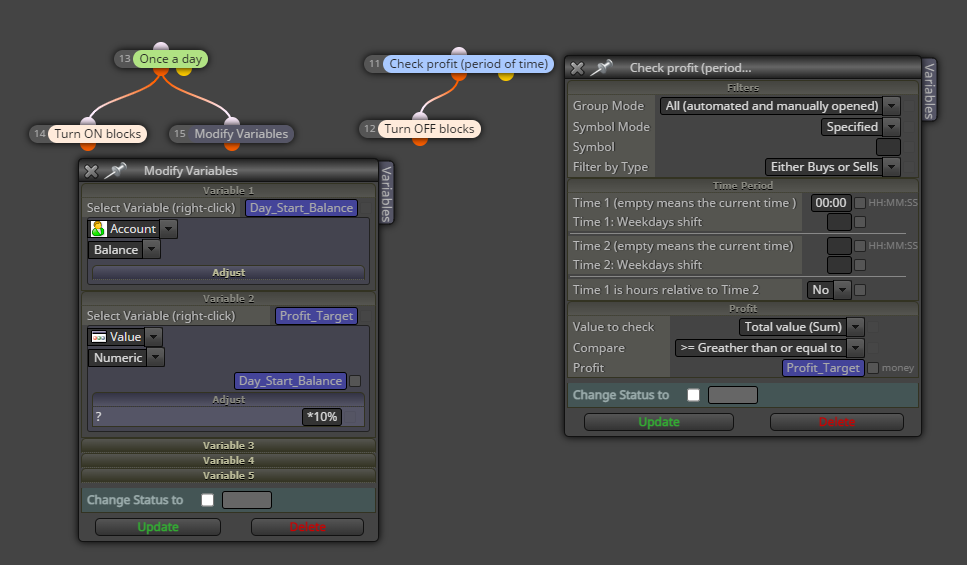Click the Symbol input field
Viewport: 967px width, 565px height.
click(x=888, y=147)
